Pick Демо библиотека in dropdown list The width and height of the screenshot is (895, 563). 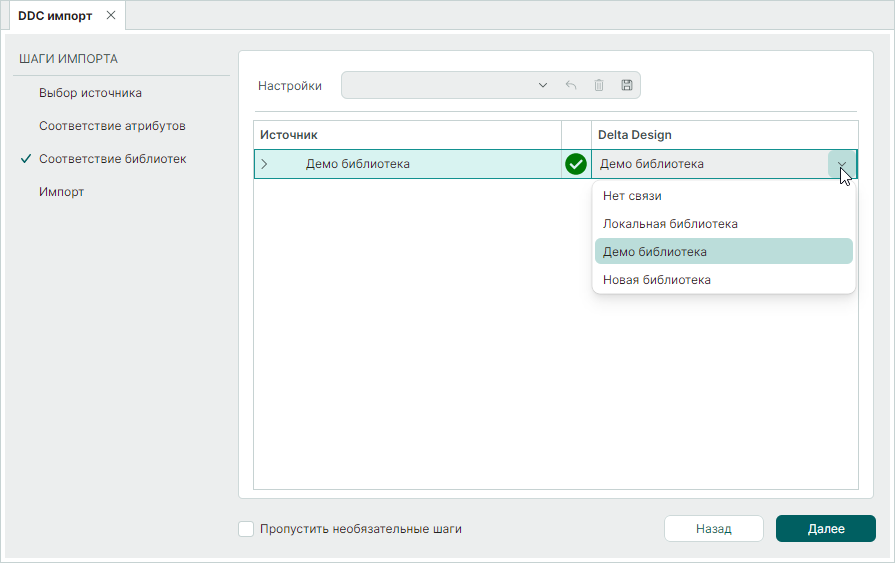654,252
